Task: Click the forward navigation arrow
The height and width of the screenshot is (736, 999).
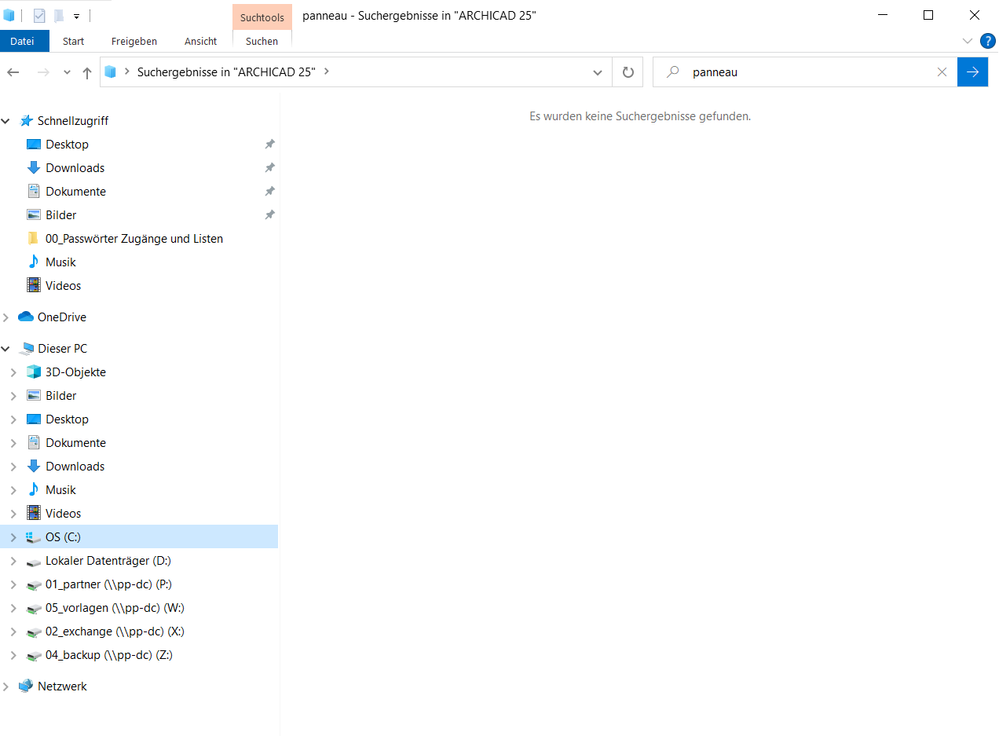Action: (x=43, y=72)
